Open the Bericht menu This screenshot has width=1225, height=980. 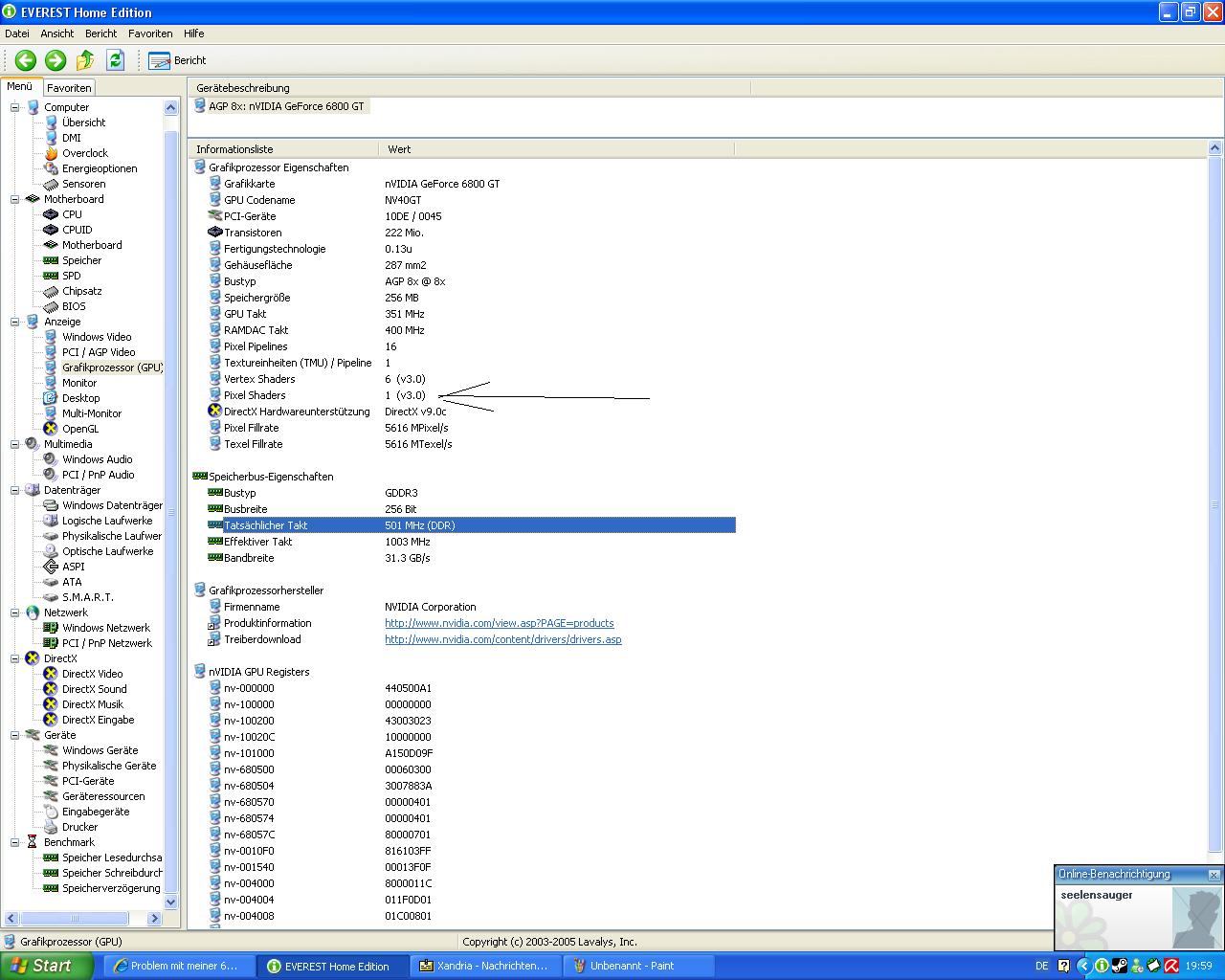point(100,33)
